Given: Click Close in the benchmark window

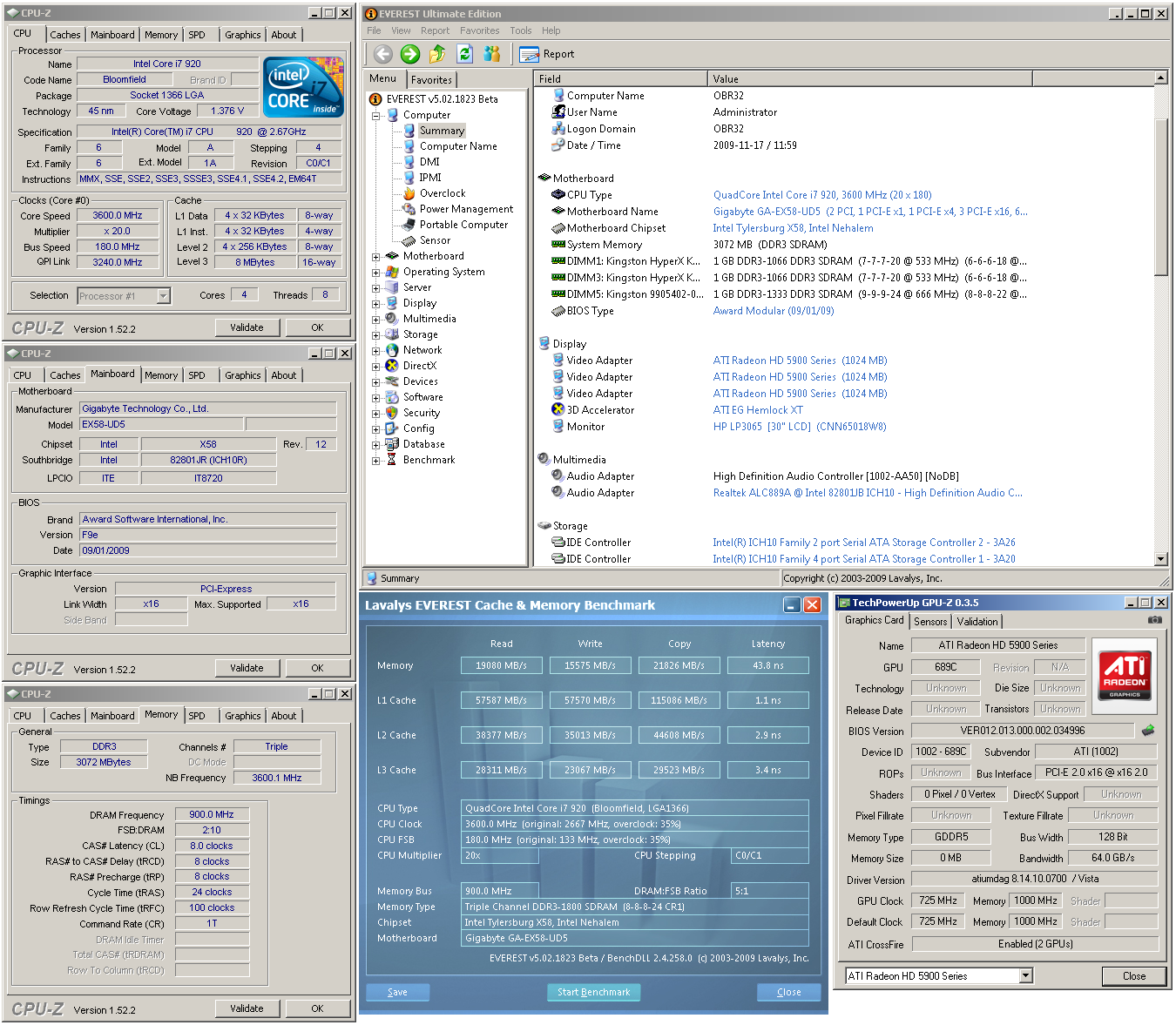Looking at the screenshot, I should (x=789, y=992).
